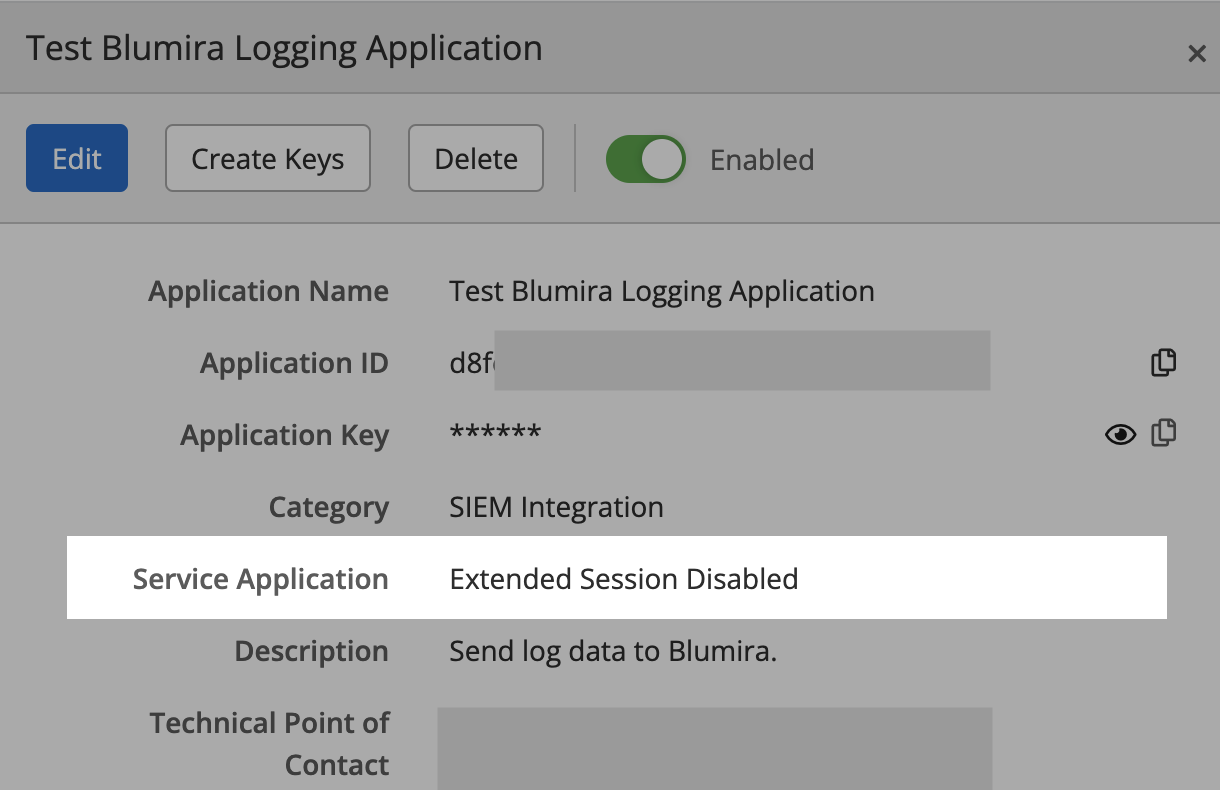Click the dialog title in the header
1220x790 pixels.
pos(284,48)
